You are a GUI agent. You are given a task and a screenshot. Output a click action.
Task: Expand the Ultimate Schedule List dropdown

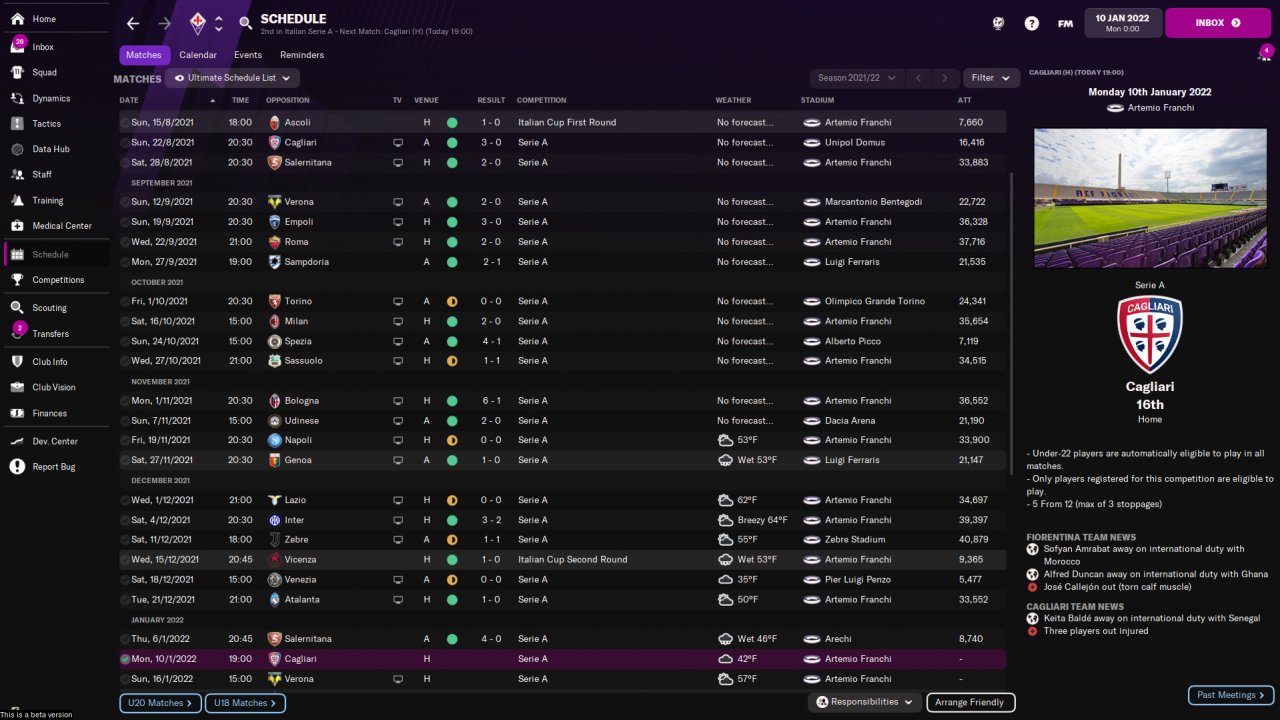click(232, 78)
